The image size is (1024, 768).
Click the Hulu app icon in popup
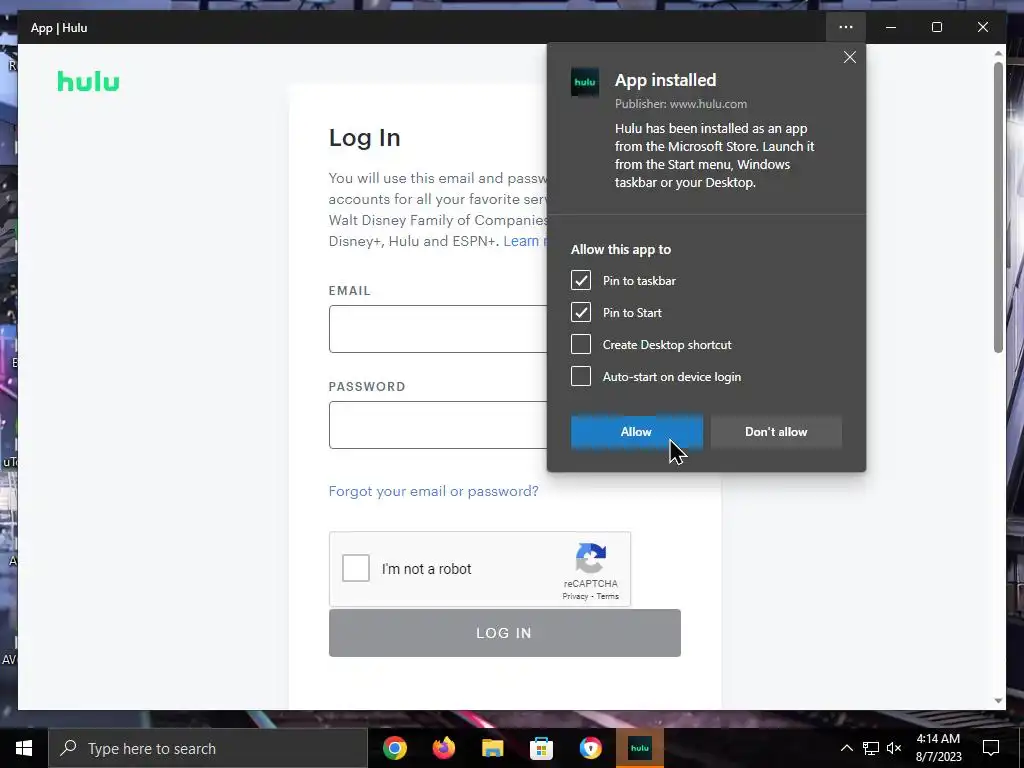[584, 82]
